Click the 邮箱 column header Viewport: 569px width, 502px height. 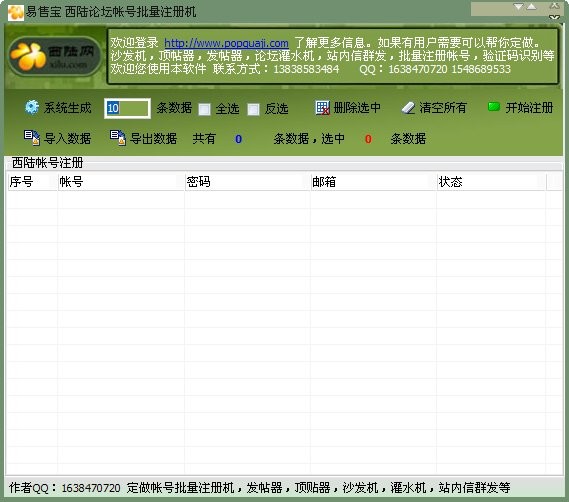tap(373, 182)
